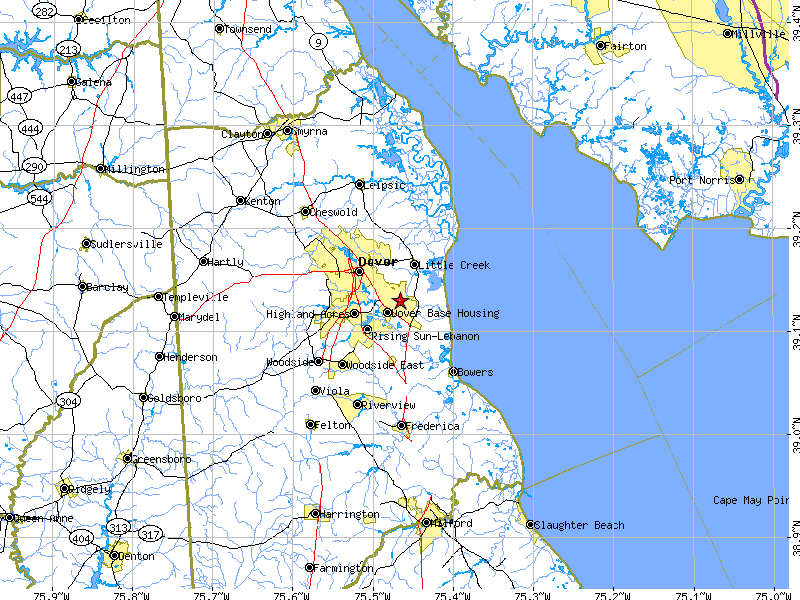The width and height of the screenshot is (800, 600).
Task: Click the Route 317 shield
Action: 151,536
